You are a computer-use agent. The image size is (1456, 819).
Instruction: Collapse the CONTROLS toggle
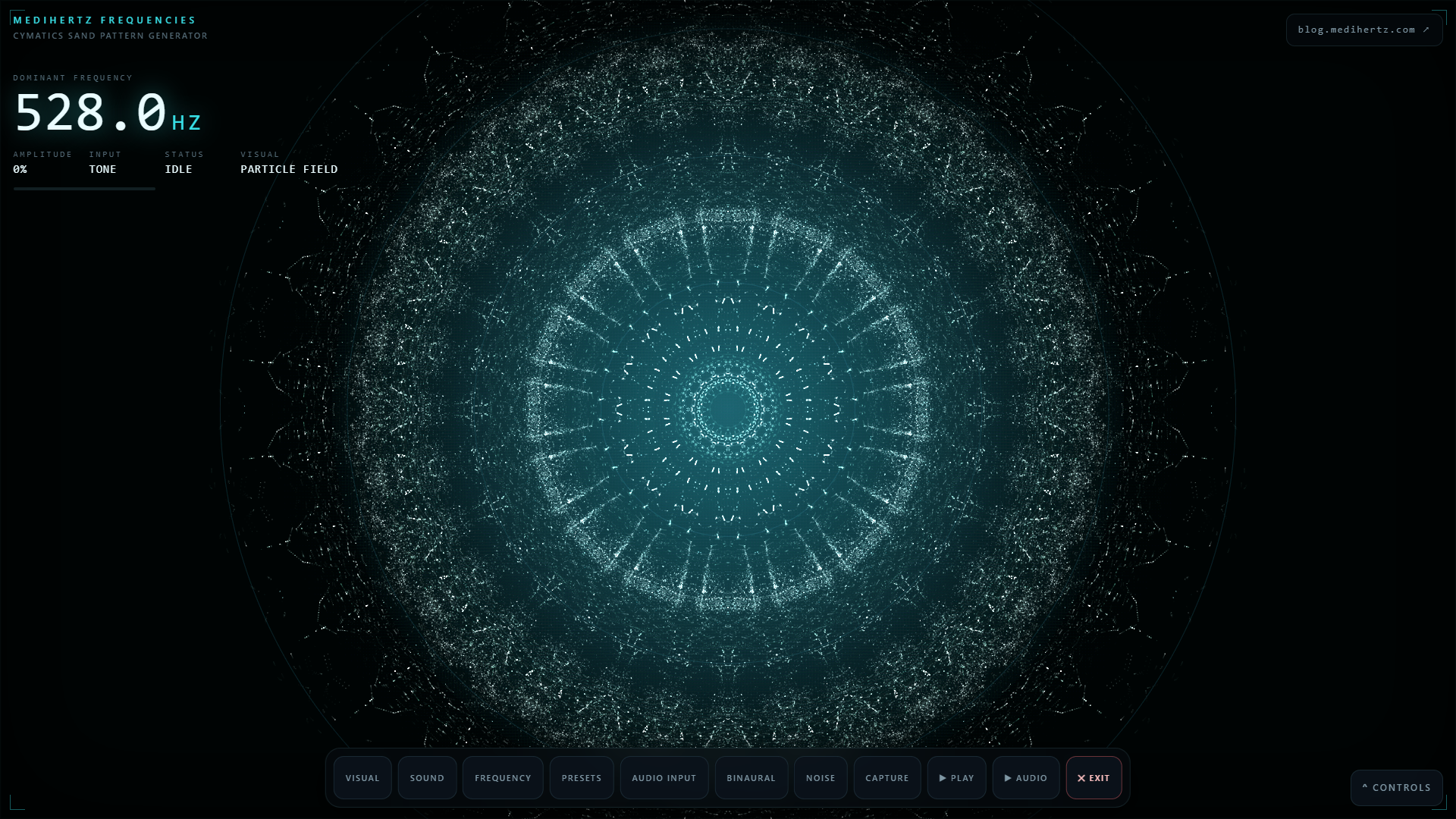pos(1396,787)
